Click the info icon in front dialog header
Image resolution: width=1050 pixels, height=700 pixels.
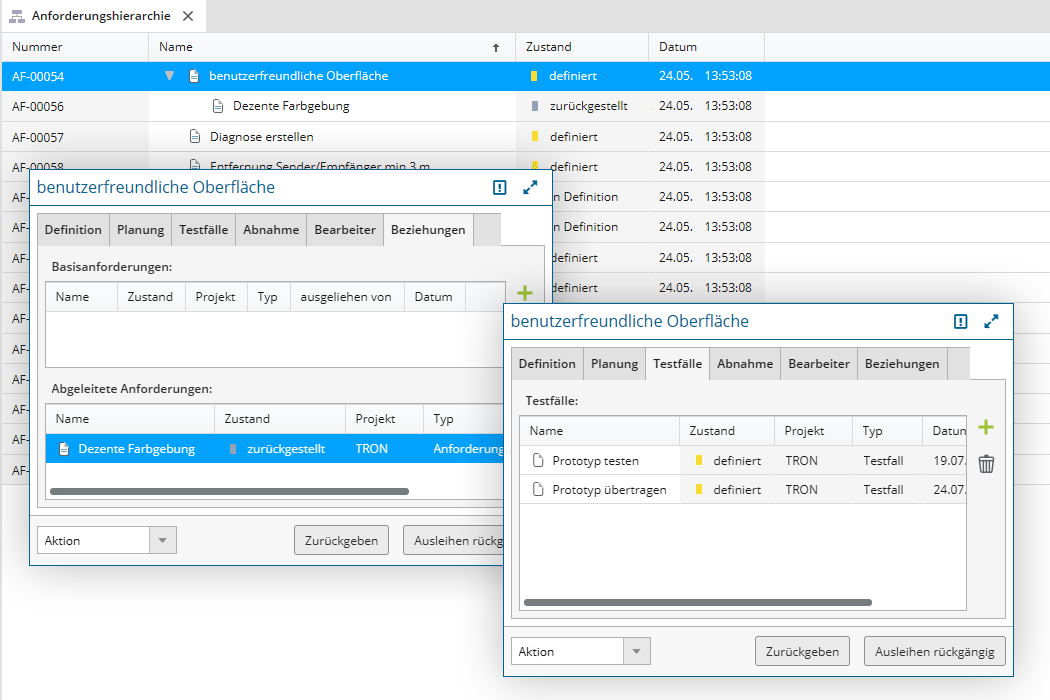point(961,322)
